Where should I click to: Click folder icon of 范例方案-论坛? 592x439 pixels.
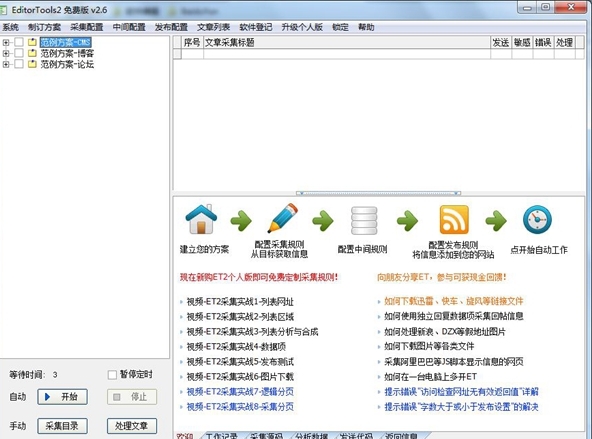pyautogui.click(x=32, y=64)
